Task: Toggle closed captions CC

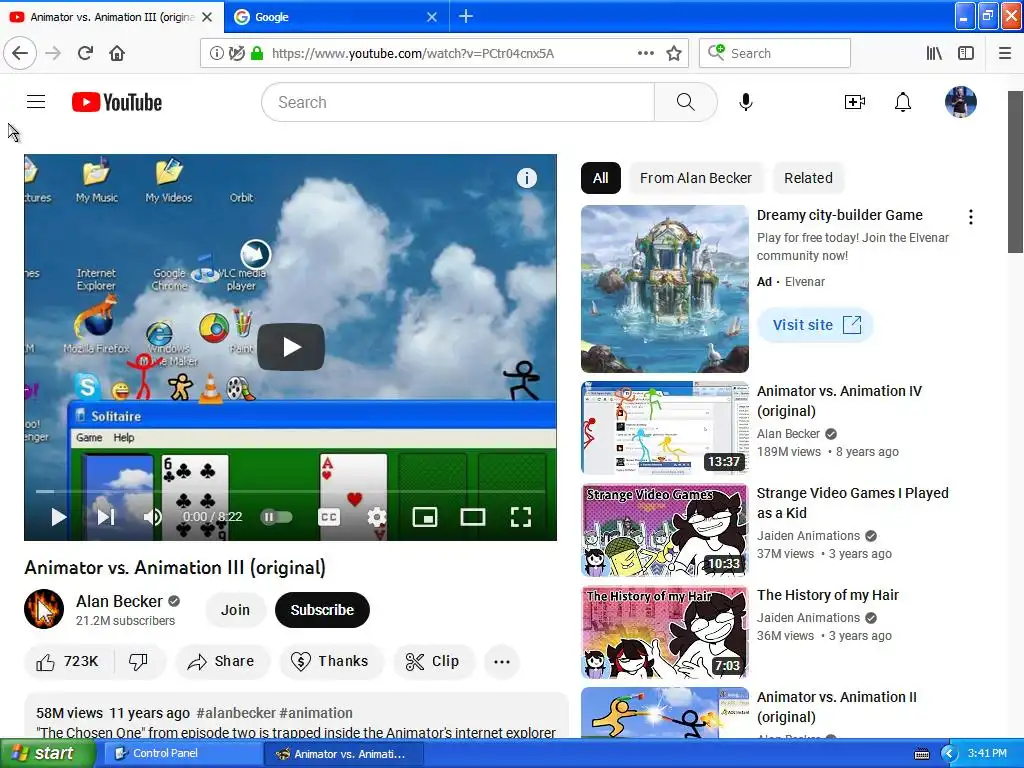Action: pyautogui.click(x=329, y=517)
